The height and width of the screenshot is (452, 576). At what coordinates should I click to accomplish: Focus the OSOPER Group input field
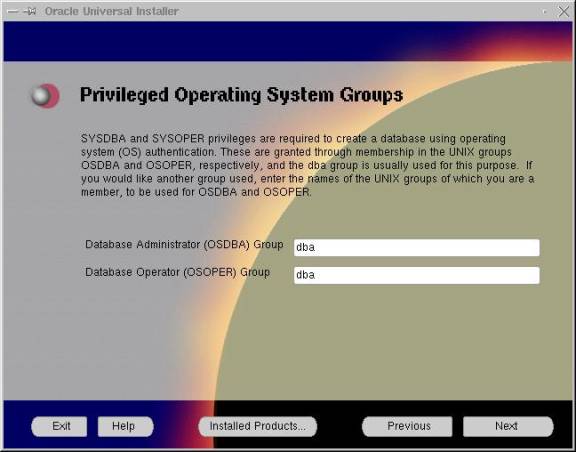[x=417, y=275]
